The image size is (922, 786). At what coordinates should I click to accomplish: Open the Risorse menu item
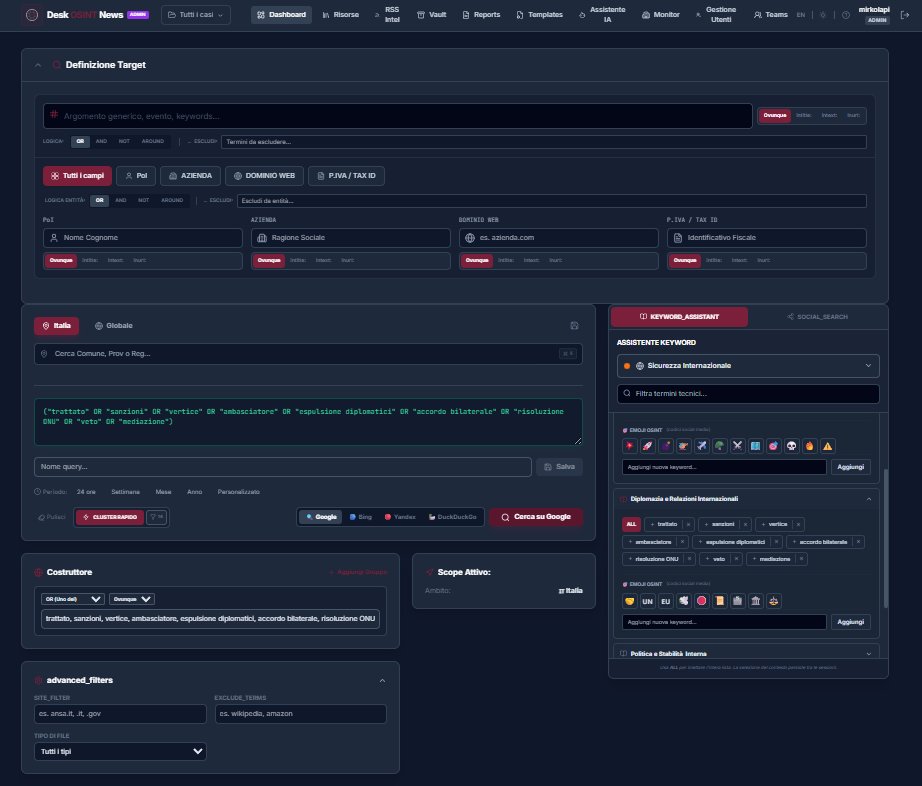[340, 15]
